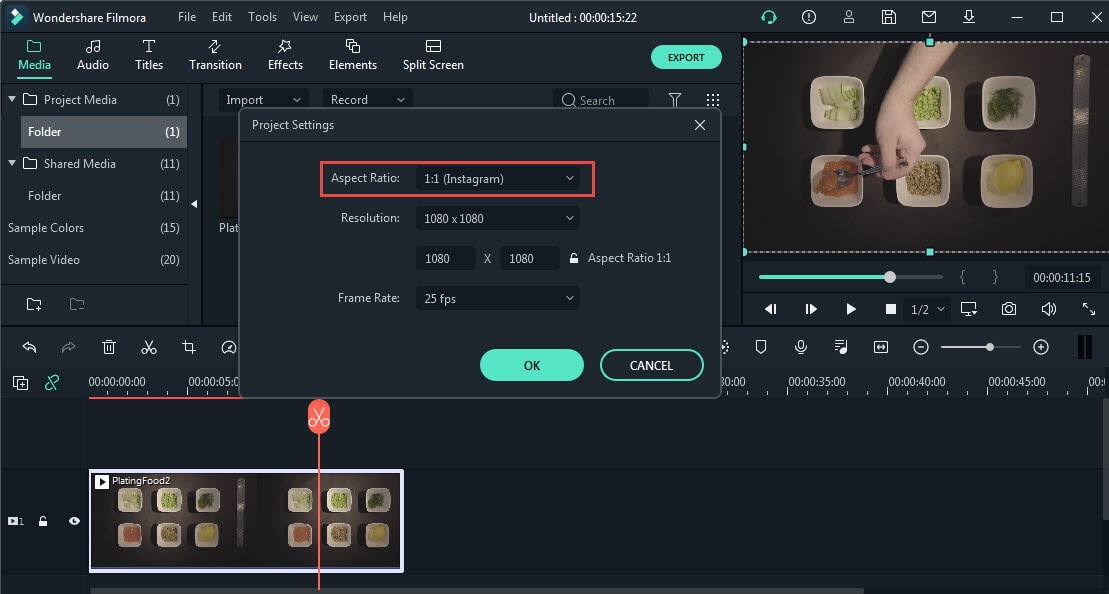Switch to the Transition tab
The image size is (1109, 594).
pyautogui.click(x=215, y=55)
